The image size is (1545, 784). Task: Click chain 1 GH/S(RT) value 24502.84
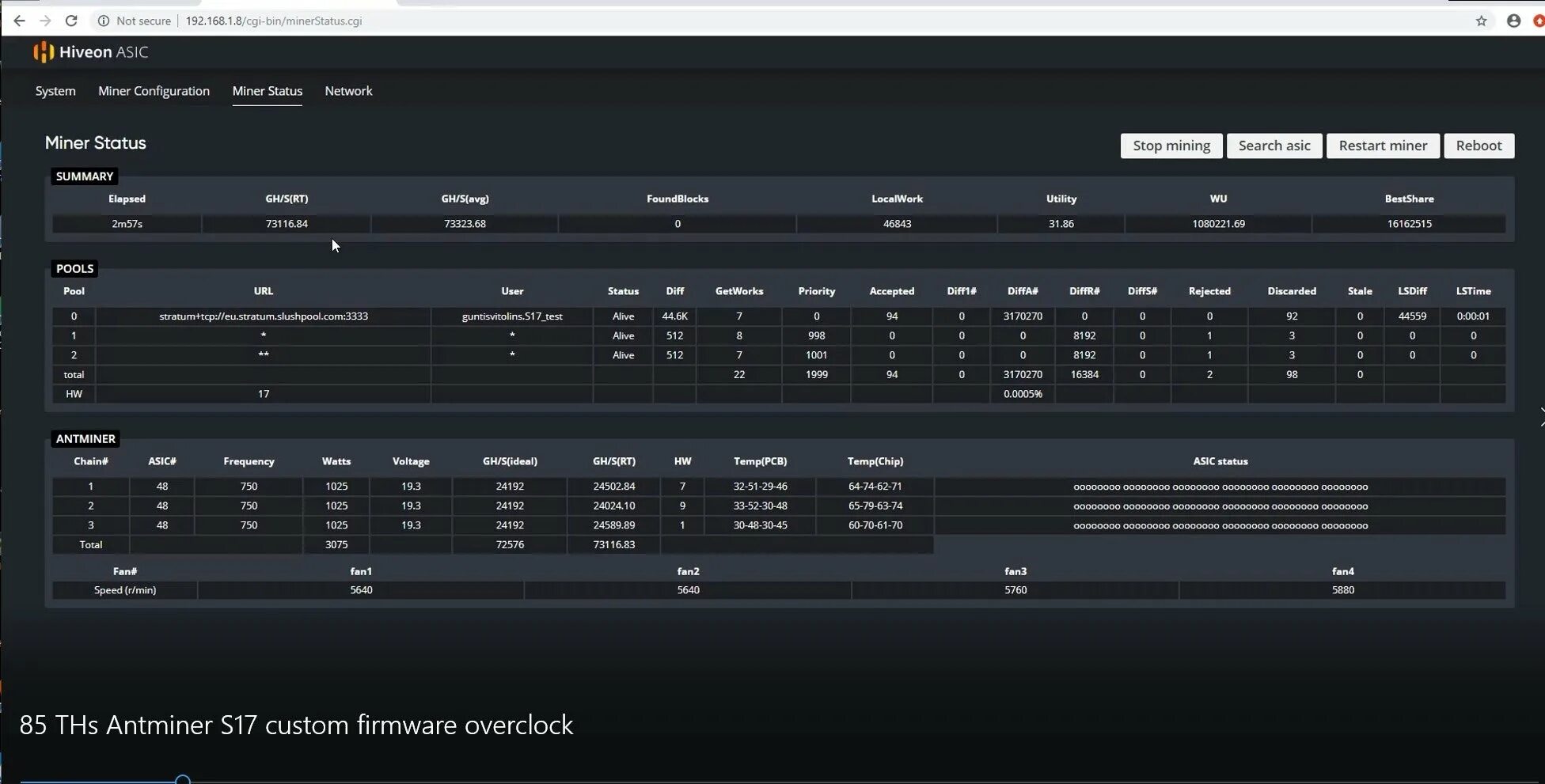coord(614,487)
